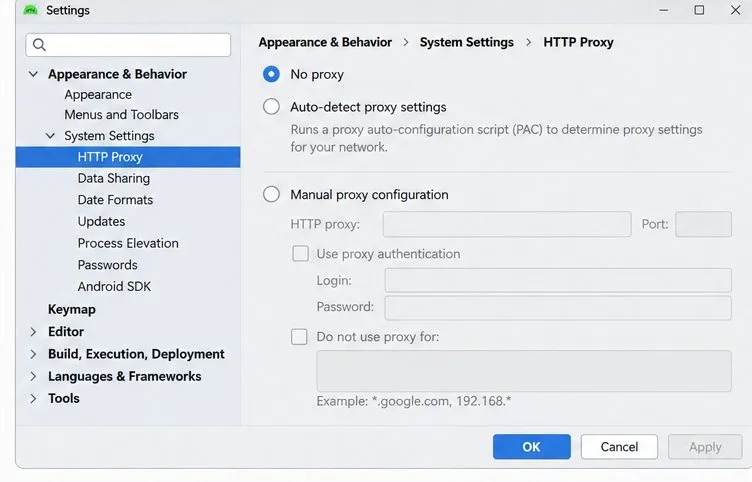Open the Data Sharing settings
This screenshot has width=752, height=482.
point(114,178)
